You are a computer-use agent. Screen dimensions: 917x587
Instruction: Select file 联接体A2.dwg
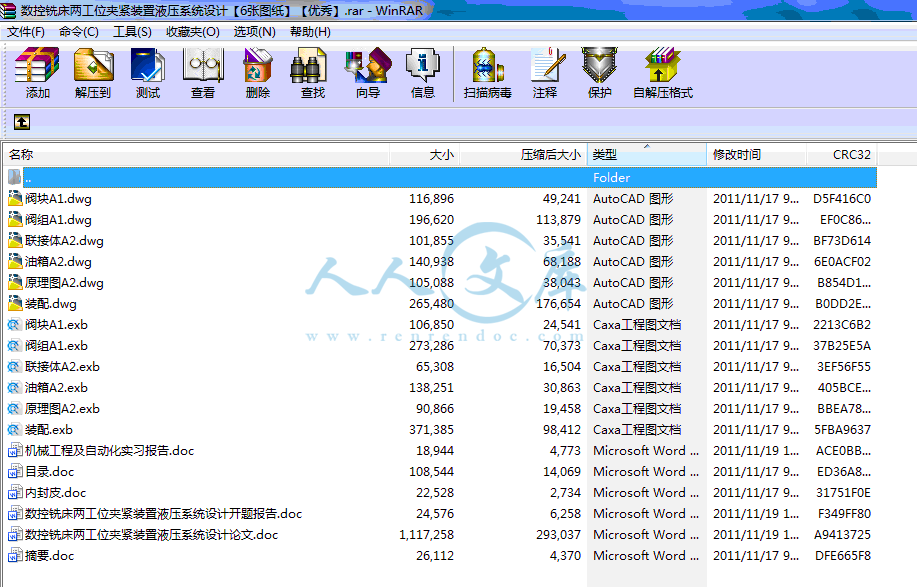64,241
